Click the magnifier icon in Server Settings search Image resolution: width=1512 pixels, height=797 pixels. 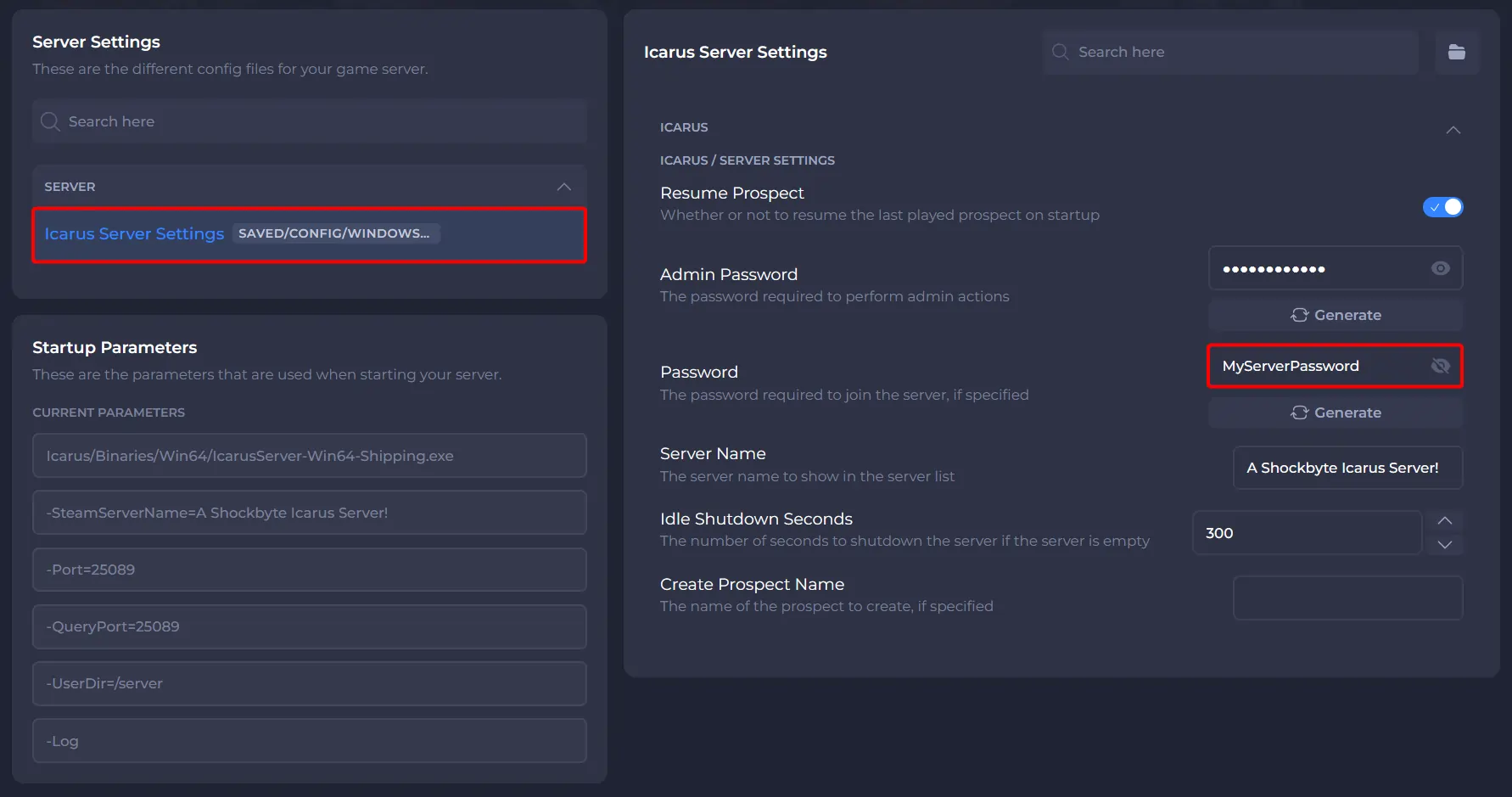(50, 121)
